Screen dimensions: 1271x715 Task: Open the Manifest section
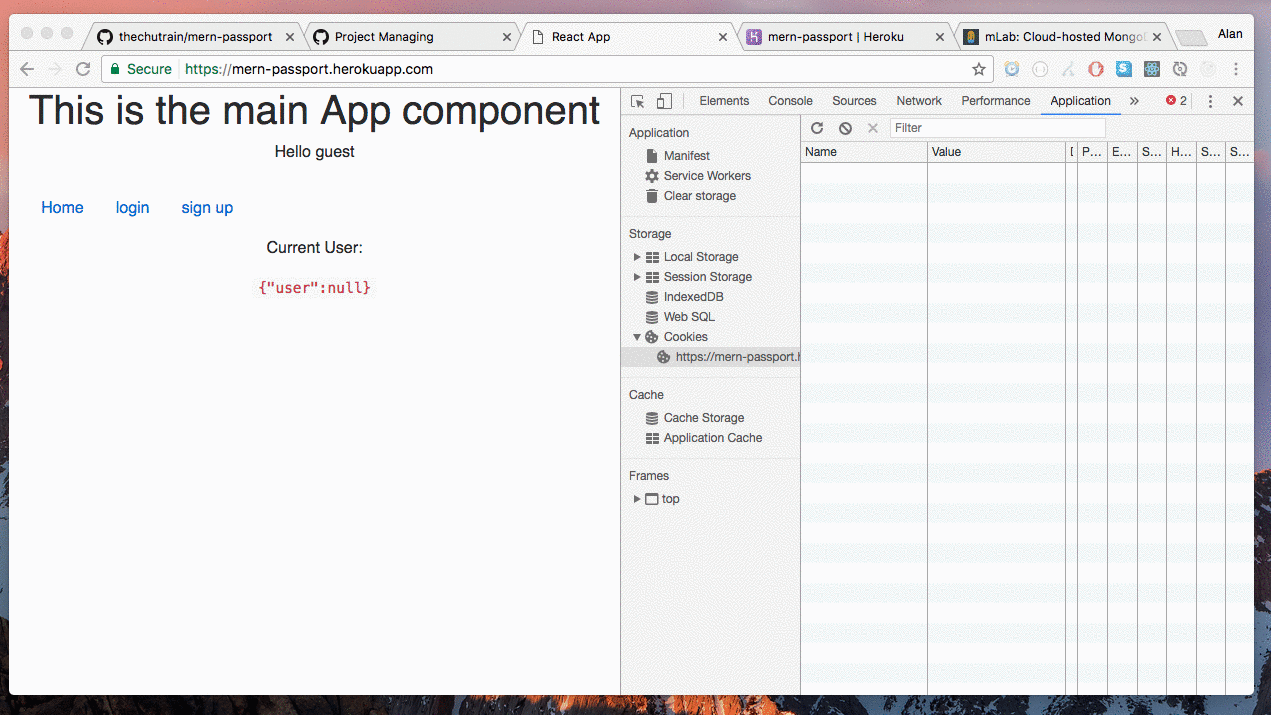pyautogui.click(x=686, y=156)
